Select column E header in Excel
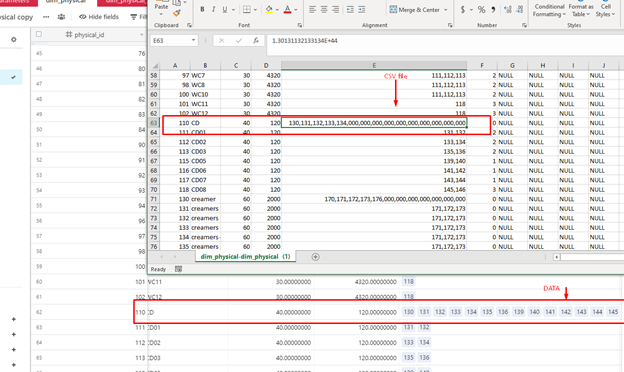Image resolution: width=624 pixels, height=372 pixels. pos(374,65)
